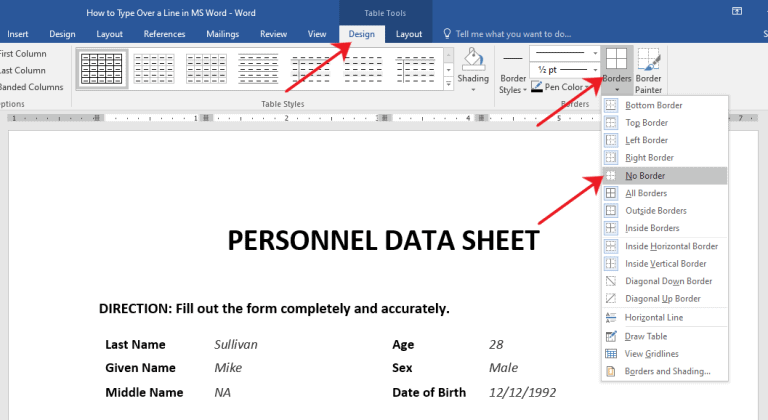The image size is (768, 420).
Task: Click the Inside Vertical Border icon
Action: (x=611, y=264)
